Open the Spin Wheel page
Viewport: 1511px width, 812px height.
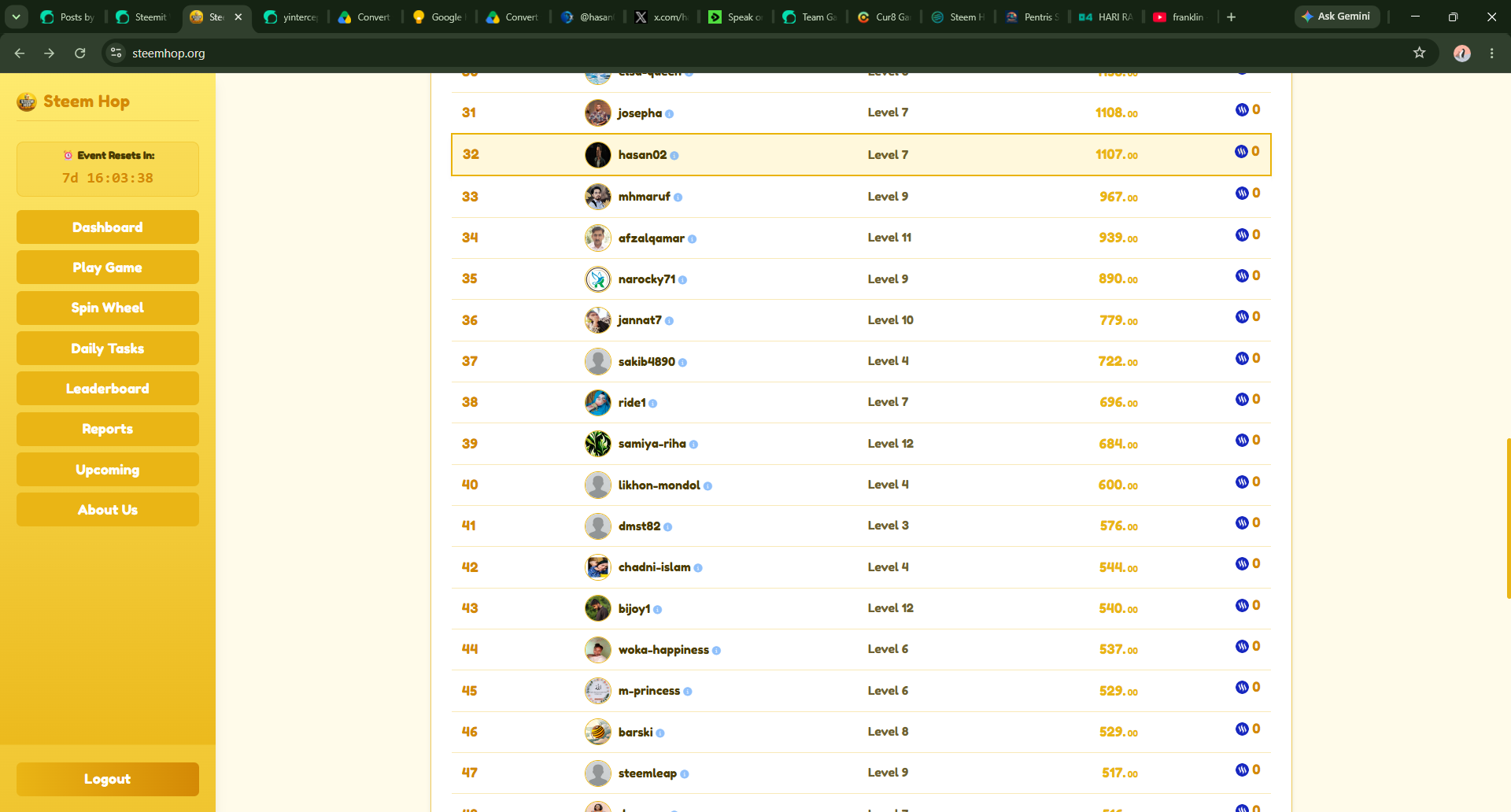108,308
